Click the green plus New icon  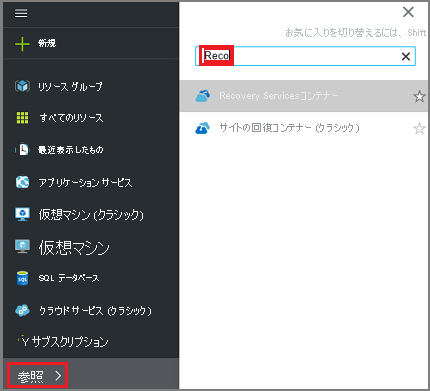[22, 44]
